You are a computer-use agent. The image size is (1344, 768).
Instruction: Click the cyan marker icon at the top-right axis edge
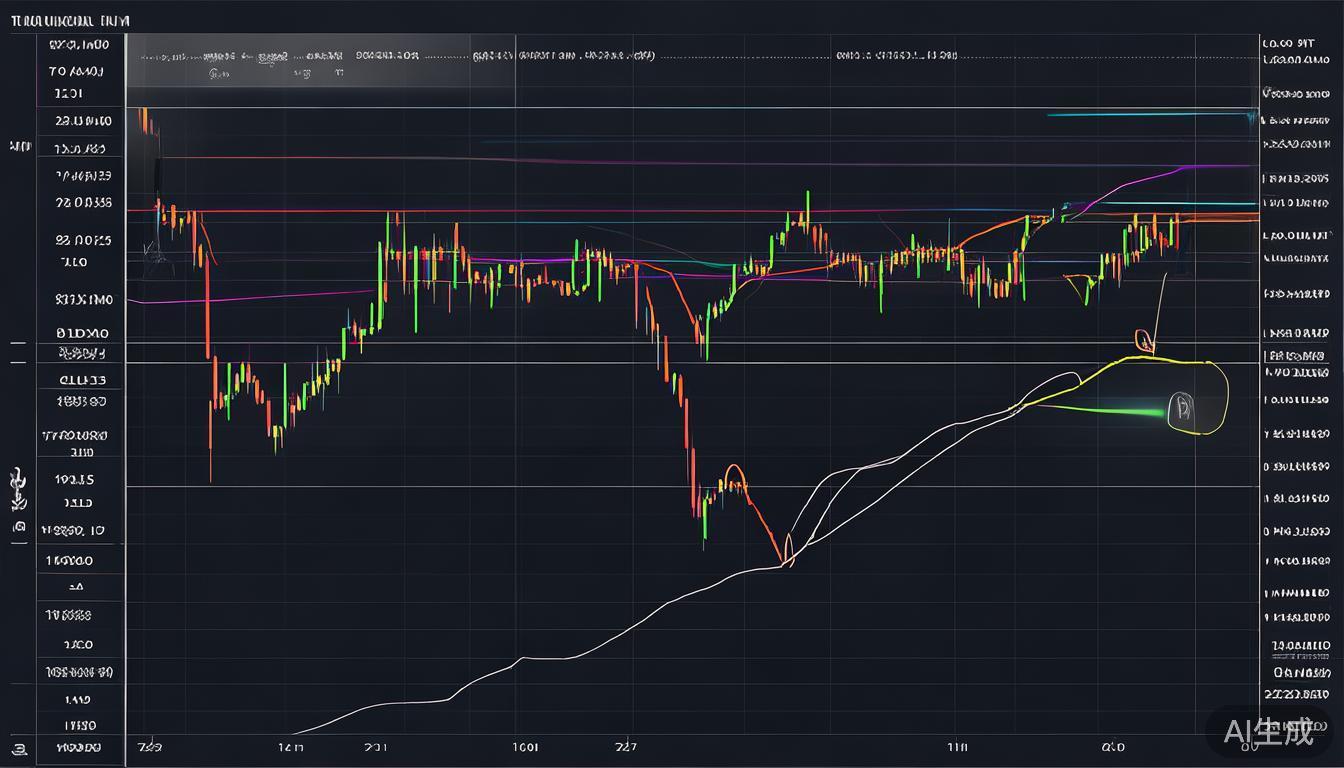[x=1251, y=118]
